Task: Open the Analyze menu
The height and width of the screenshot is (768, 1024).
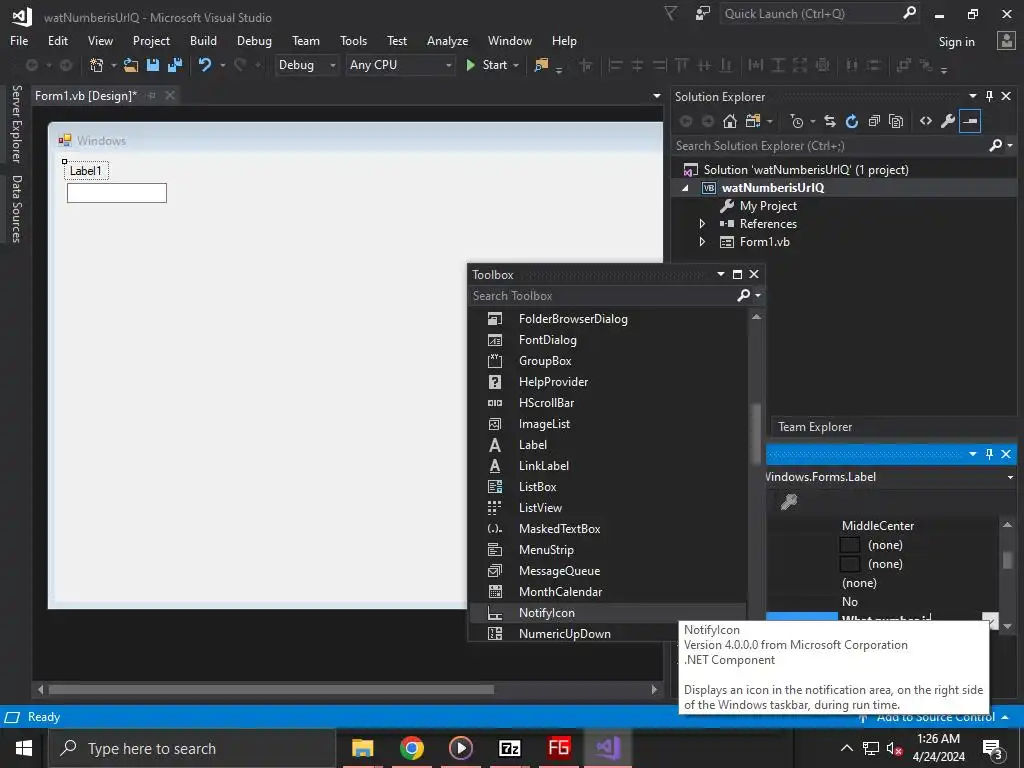Action: click(447, 40)
